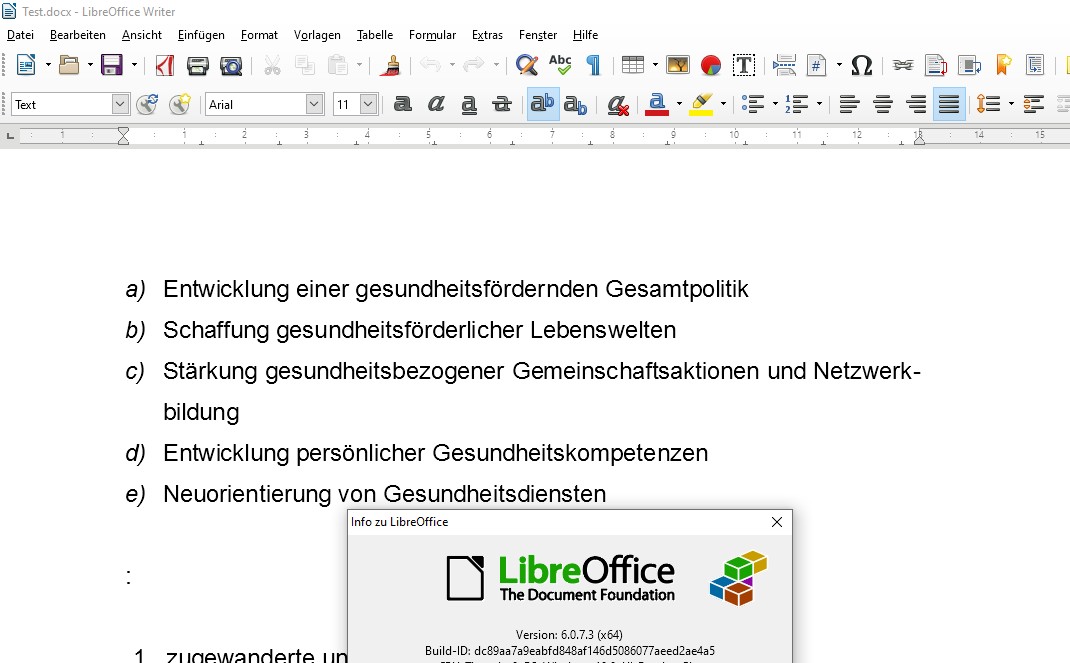The image size is (1070, 663).
Task: Center the paragraph horizontally
Action: click(x=883, y=104)
